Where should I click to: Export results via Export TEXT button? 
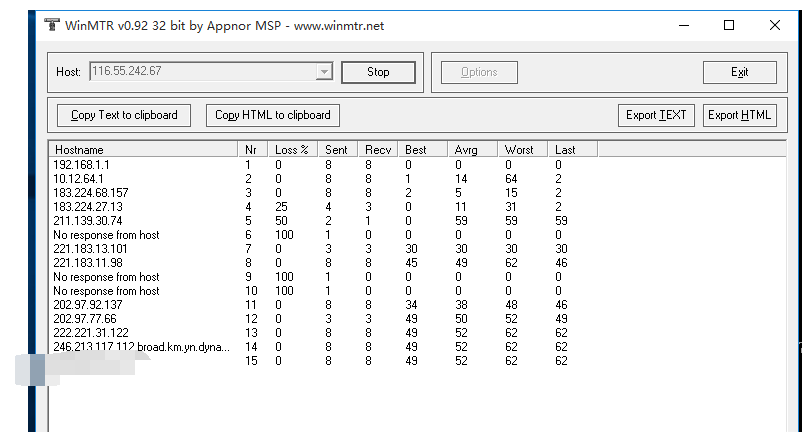click(x=656, y=115)
